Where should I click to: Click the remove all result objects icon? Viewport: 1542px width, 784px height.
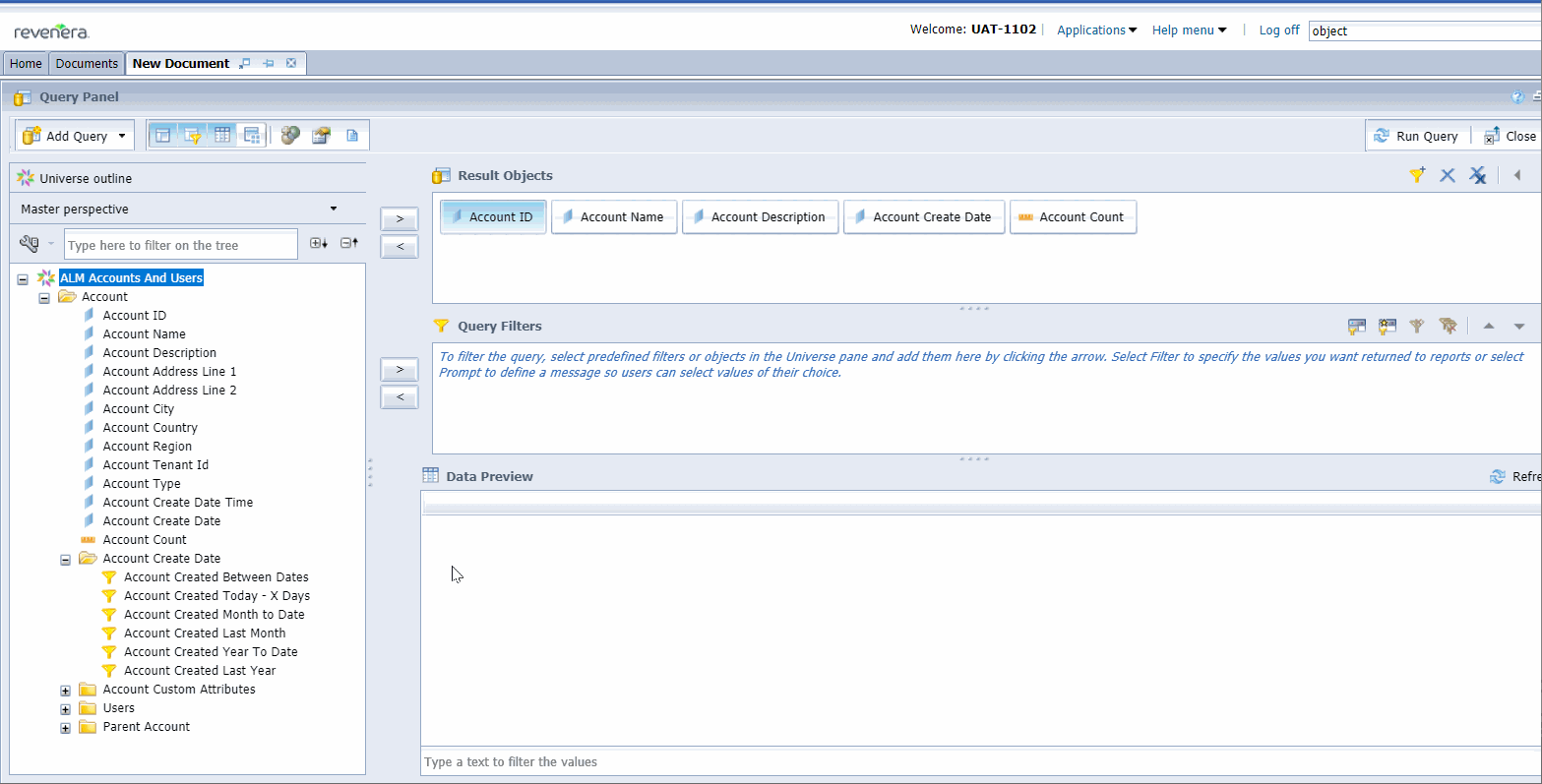coord(1478,175)
